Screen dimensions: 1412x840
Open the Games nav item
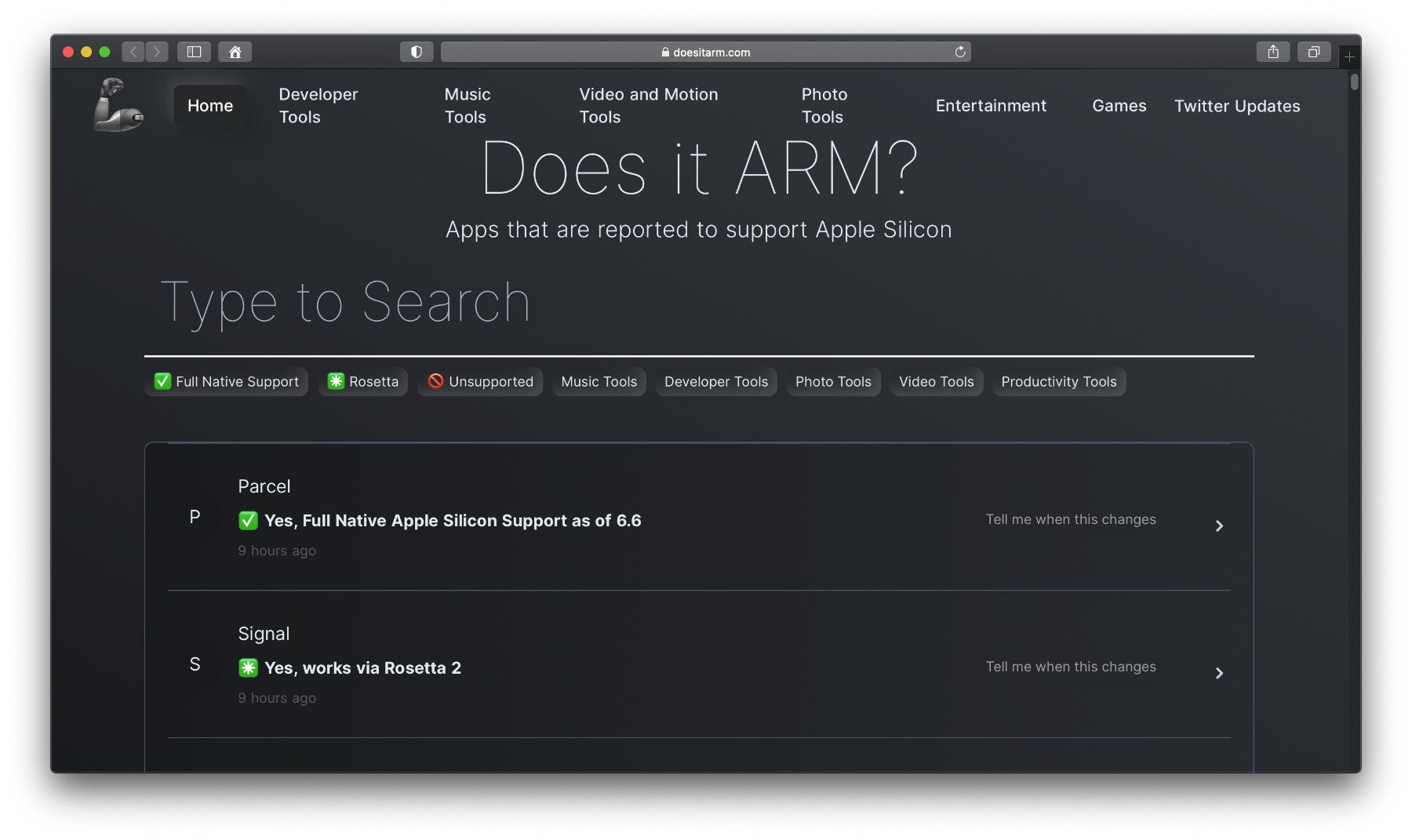coord(1119,106)
